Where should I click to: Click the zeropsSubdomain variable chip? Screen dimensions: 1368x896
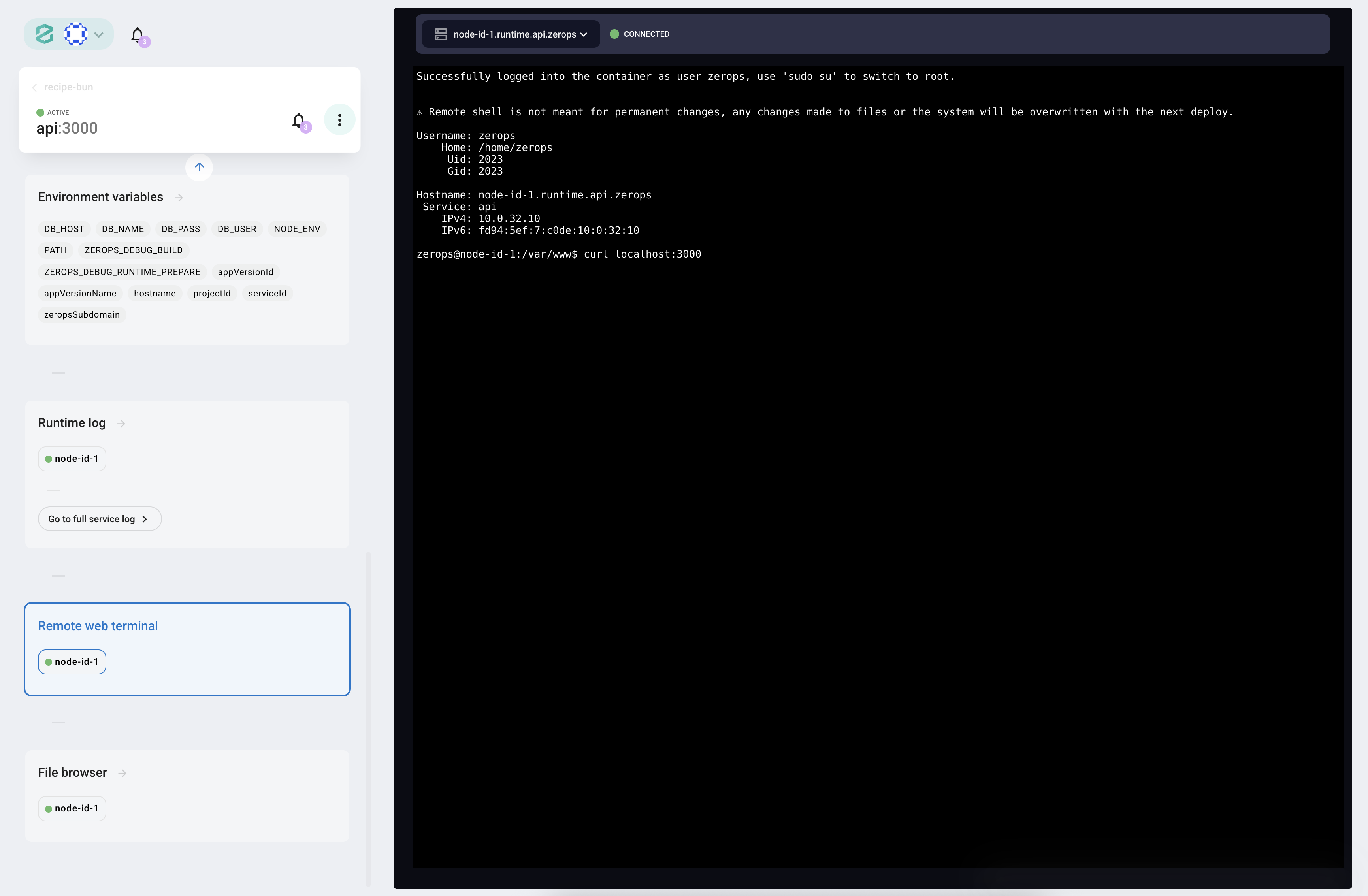point(82,314)
